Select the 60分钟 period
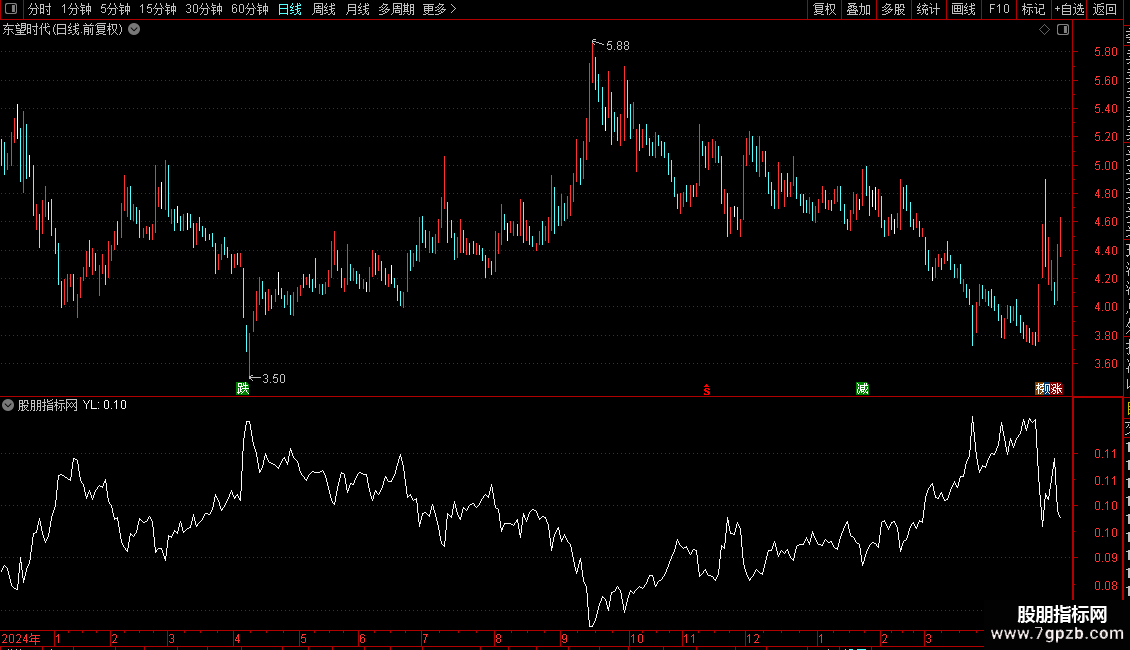The width and height of the screenshot is (1130, 650). pos(249,9)
